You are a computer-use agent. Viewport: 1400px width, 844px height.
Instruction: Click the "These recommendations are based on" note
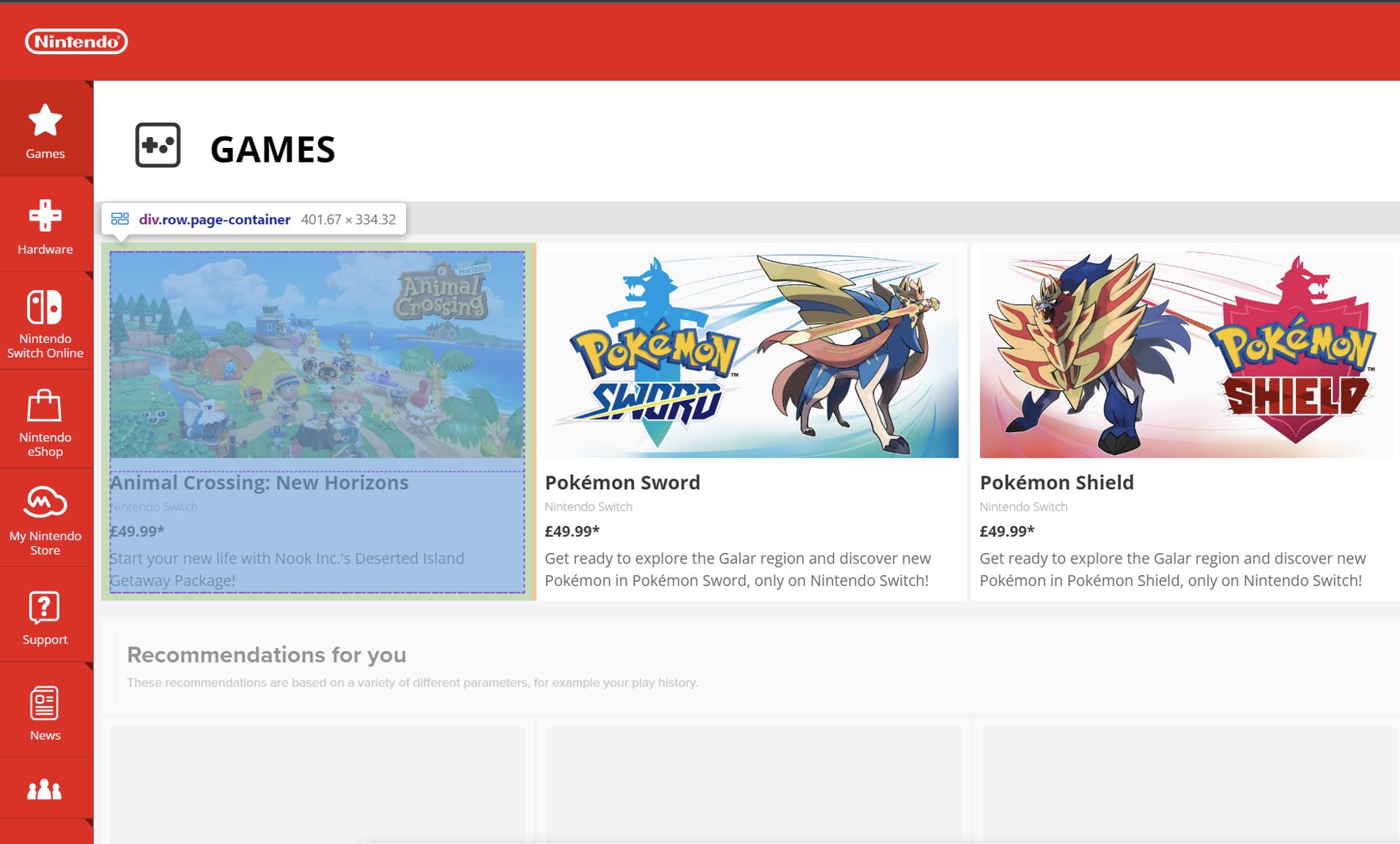tap(412, 683)
